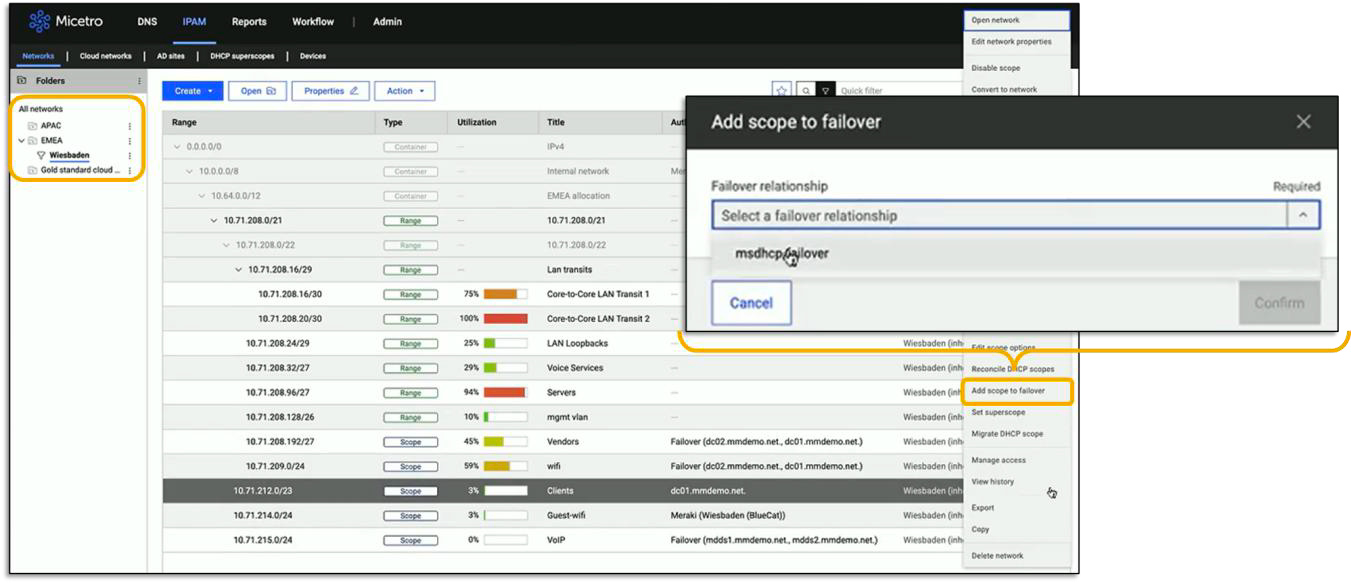Open the Action dropdown
This screenshot has height=583, width=1351.
(x=404, y=90)
